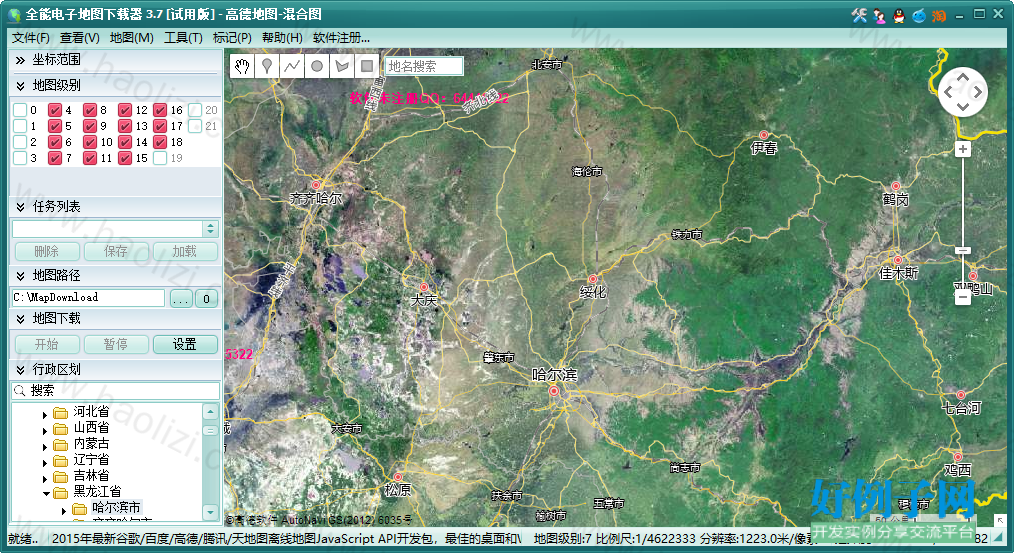This screenshot has height=553, width=1014.
Task: Open the 文件(F) menu
Action: [x=30, y=38]
